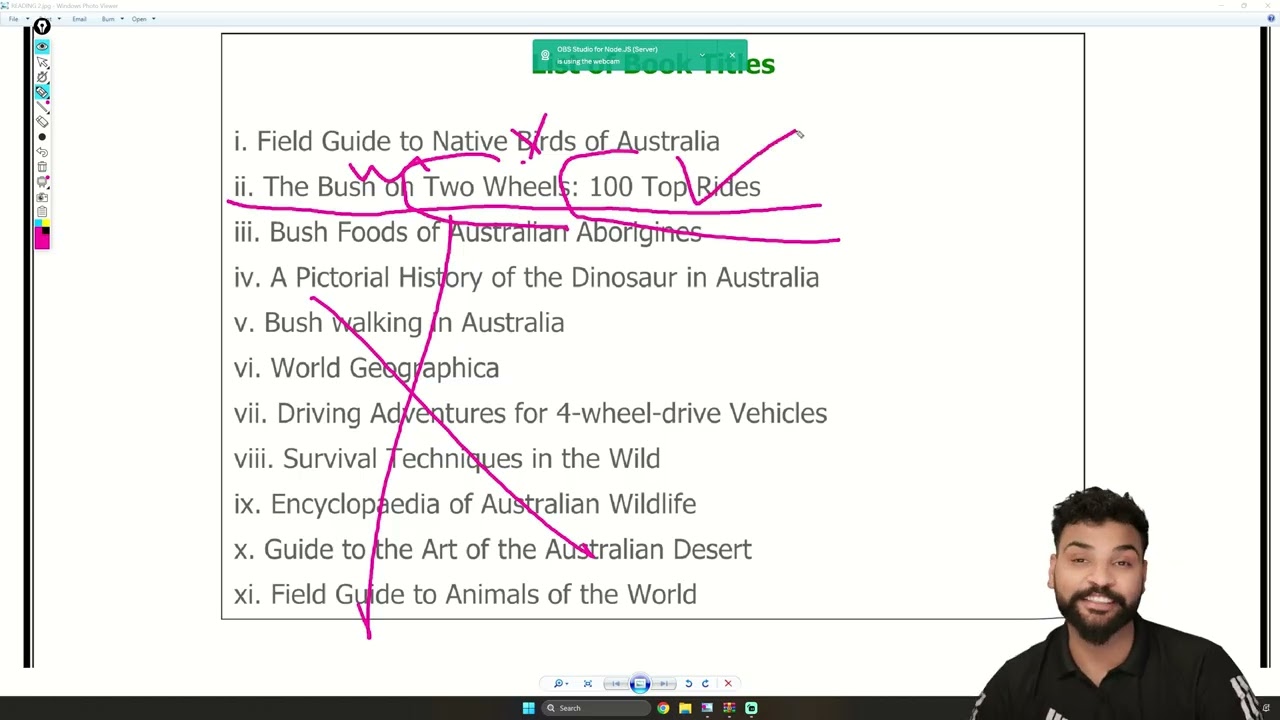Image resolution: width=1280 pixels, height=720 pixels.
Task: Go to the next photo
Action: [x=664, y=683]
